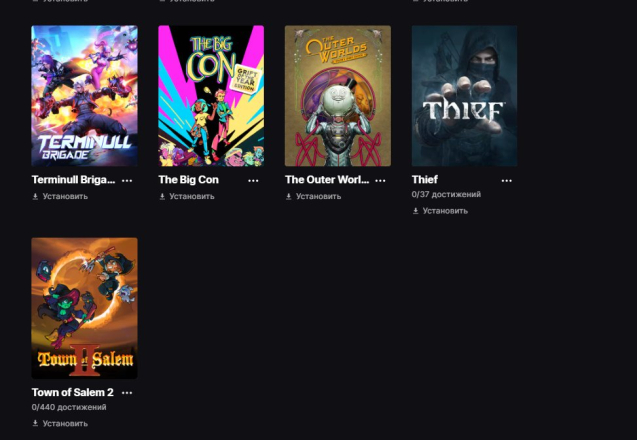Screen dimensions: 637x440
Task: Open The Big Con three-dot options menu
Action: coord(253,180)
